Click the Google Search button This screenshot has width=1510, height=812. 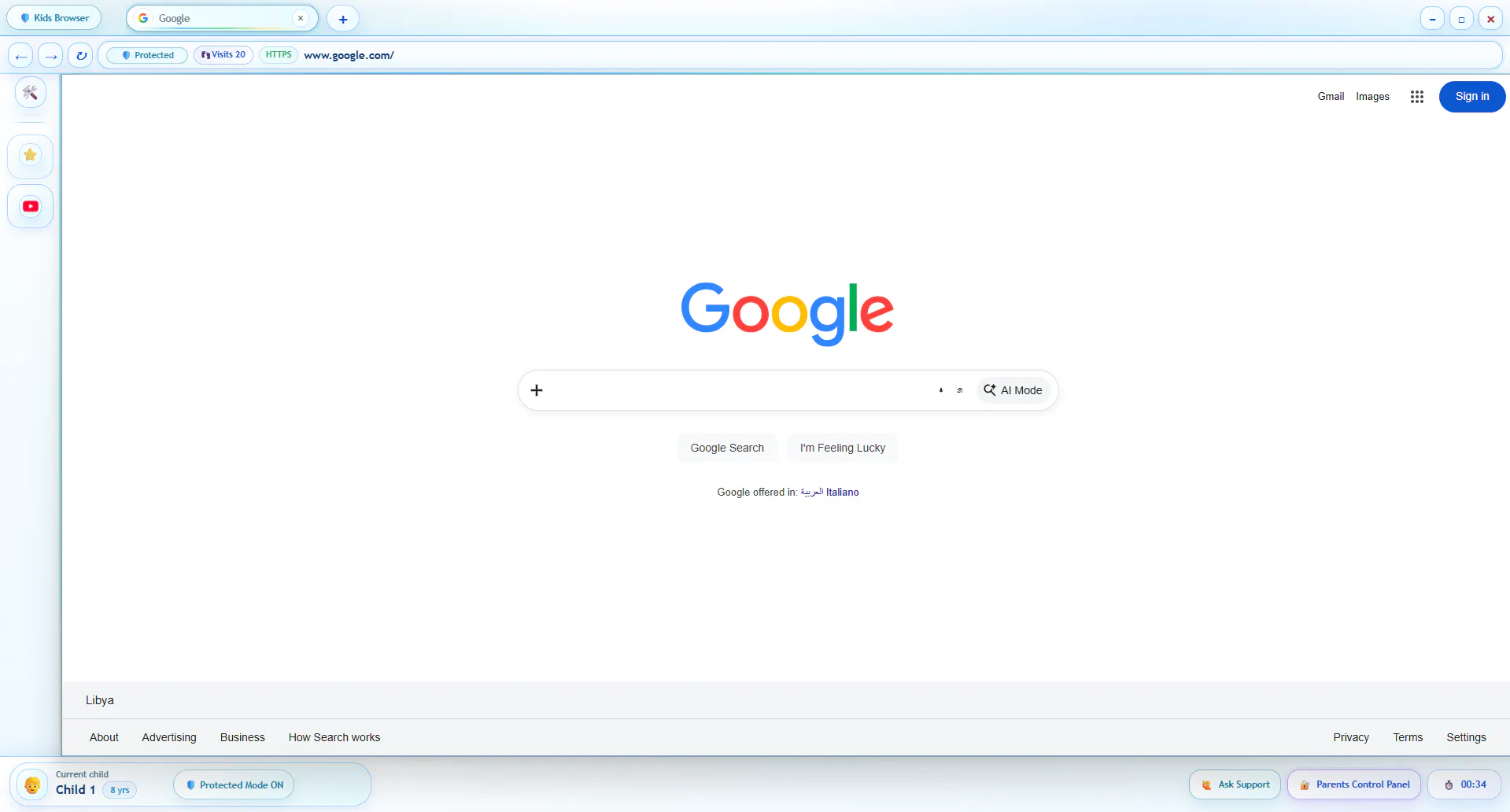point(727,448)
